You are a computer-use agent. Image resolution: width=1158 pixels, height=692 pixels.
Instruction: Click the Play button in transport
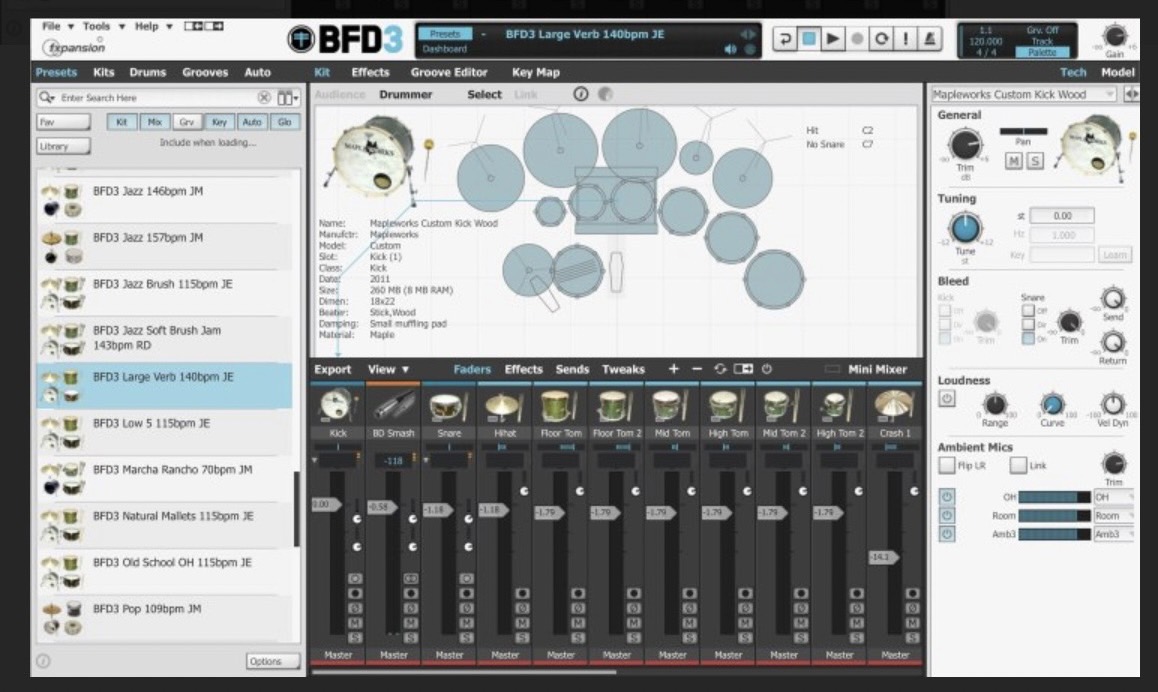pos(833,38)
